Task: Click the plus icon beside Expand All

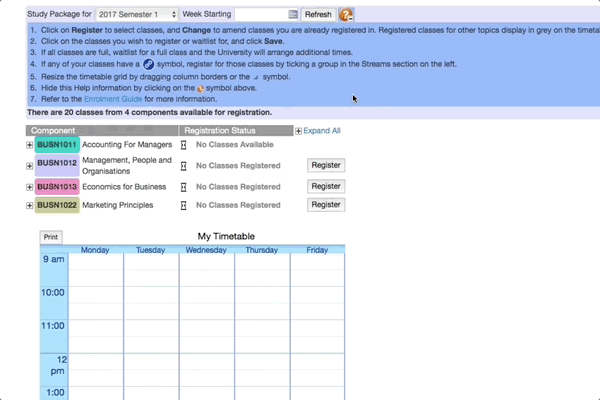Action: [298, 131]
